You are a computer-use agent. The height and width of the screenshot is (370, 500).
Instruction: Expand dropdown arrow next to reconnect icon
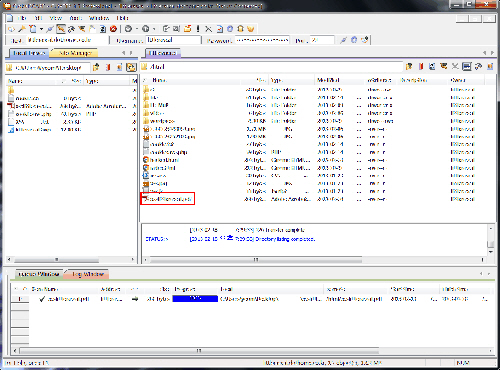(x=137, y=29)
